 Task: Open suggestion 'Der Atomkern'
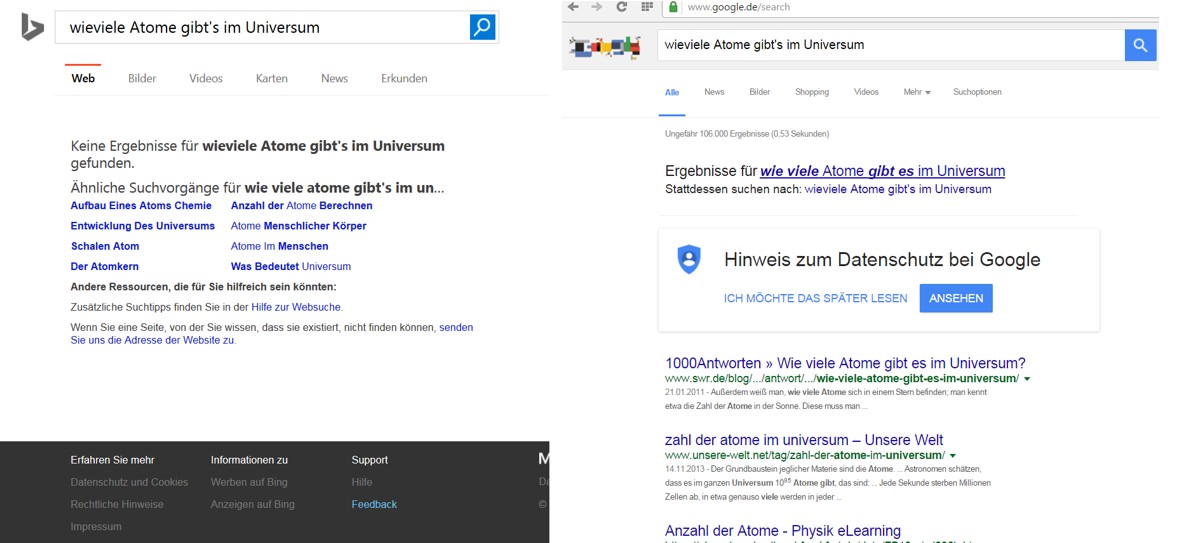tap(105, 267)
